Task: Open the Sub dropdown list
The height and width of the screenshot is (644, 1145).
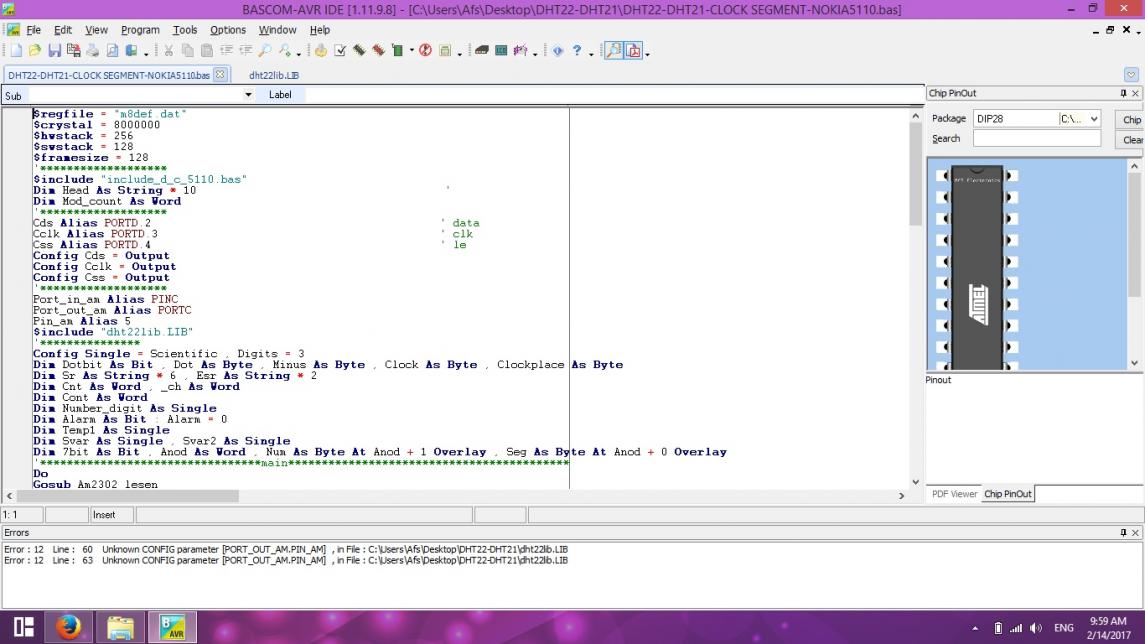Action: click(248, 95)
